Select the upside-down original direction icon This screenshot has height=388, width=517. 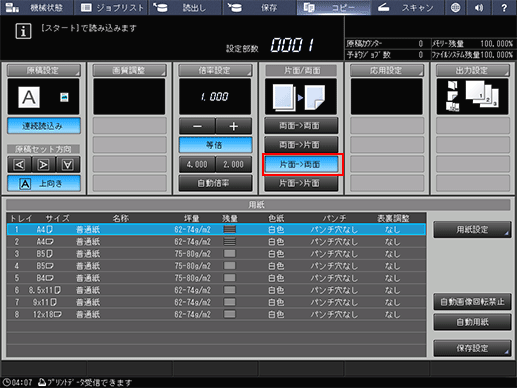pyautogui.click(x=68, y=165)
